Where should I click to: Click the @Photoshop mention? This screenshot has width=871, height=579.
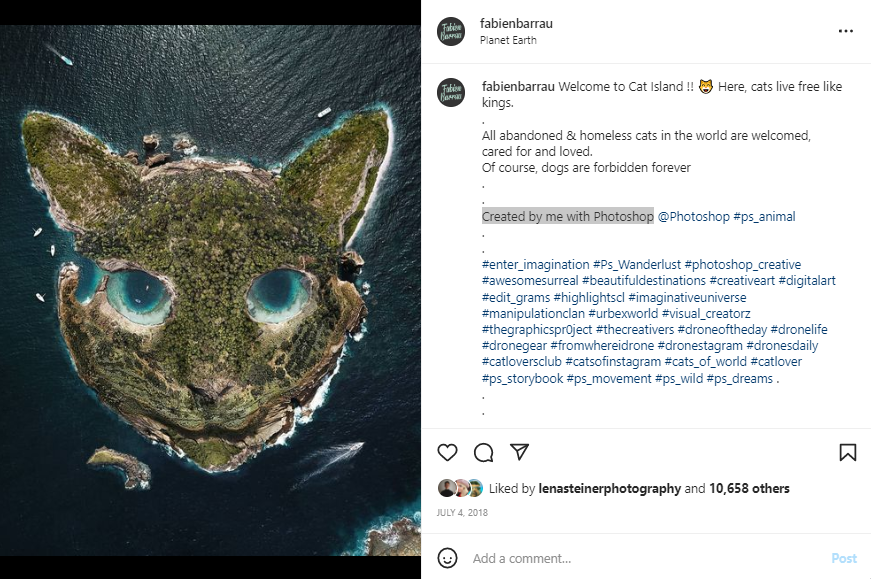pyautogui.click(x=693, y=216)
